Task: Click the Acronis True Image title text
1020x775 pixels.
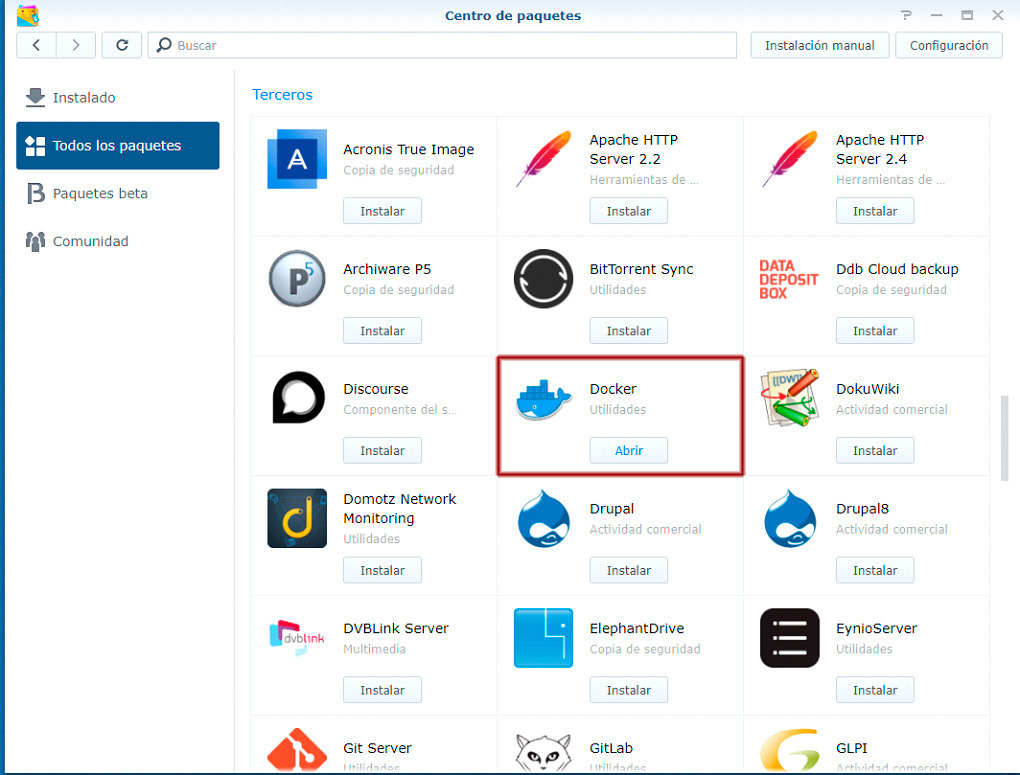Action: coord(409,150)
